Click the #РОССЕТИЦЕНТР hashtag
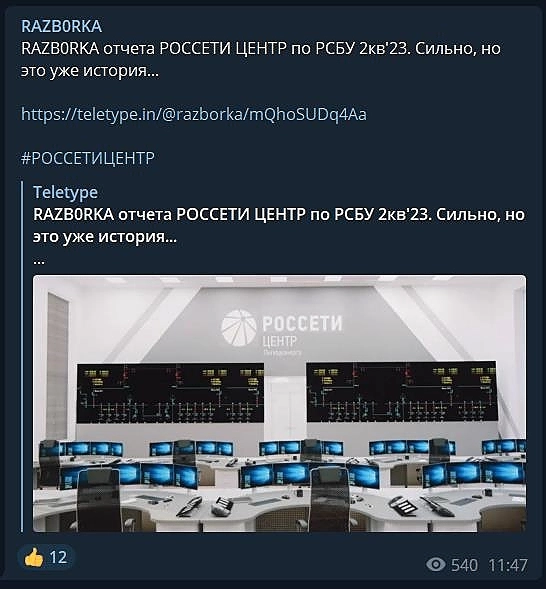 tap(88, 158)
